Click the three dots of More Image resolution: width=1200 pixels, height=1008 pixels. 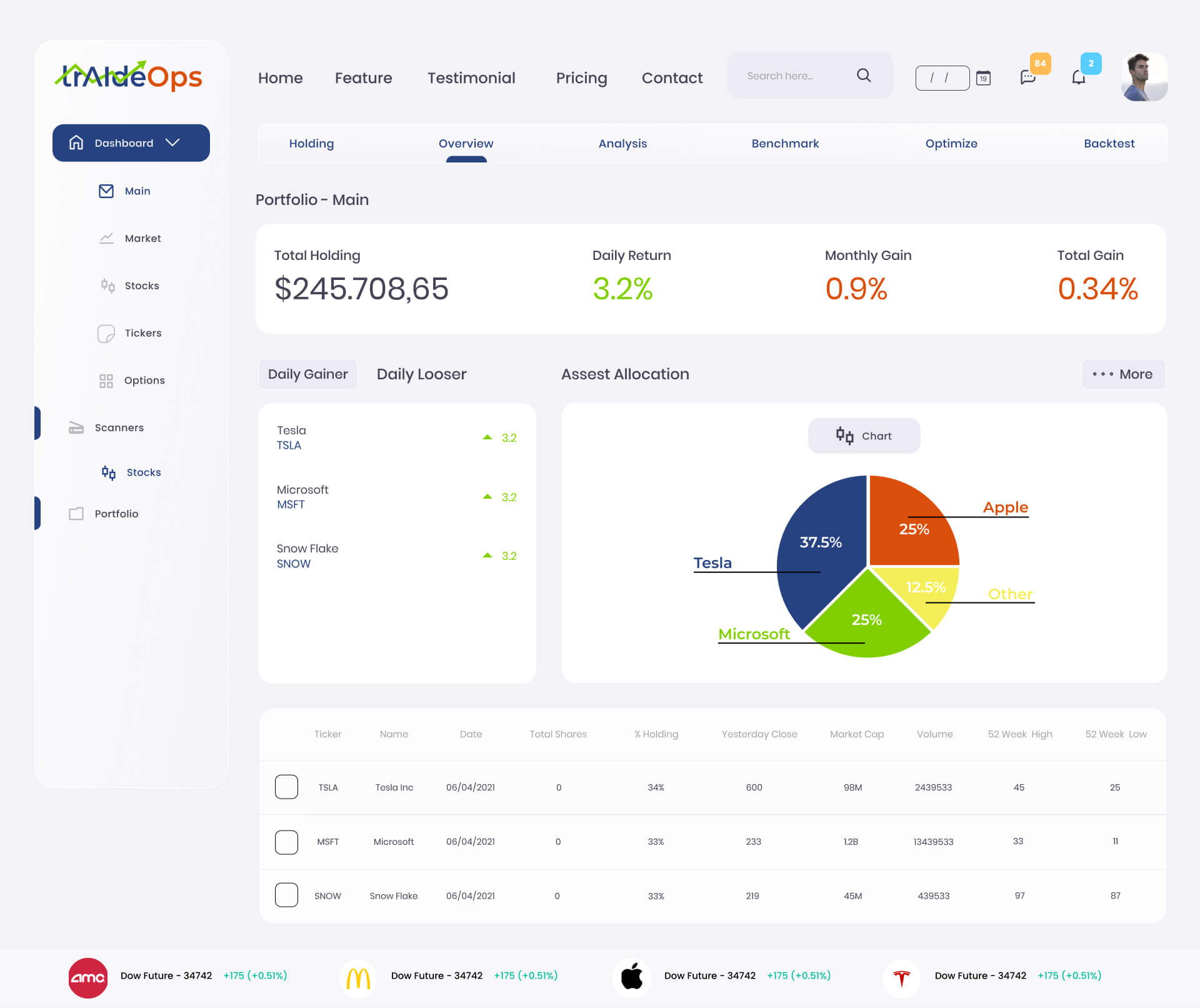click(x=1102, y=374)
